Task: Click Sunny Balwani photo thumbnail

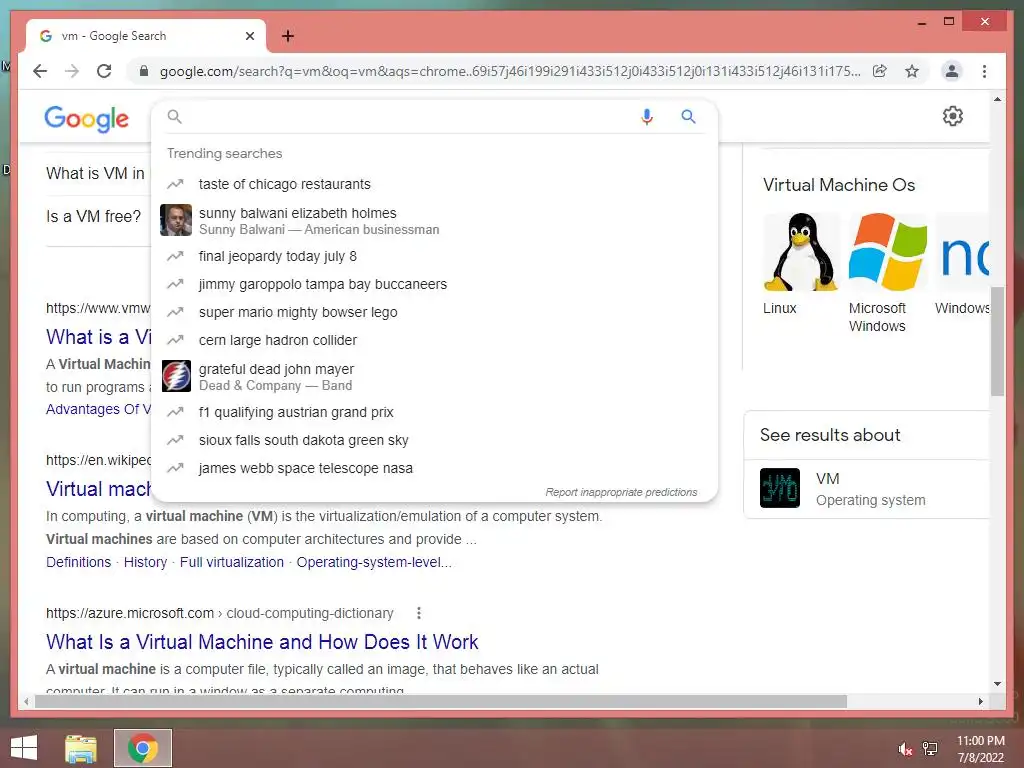Action: (x=176, y=220)
